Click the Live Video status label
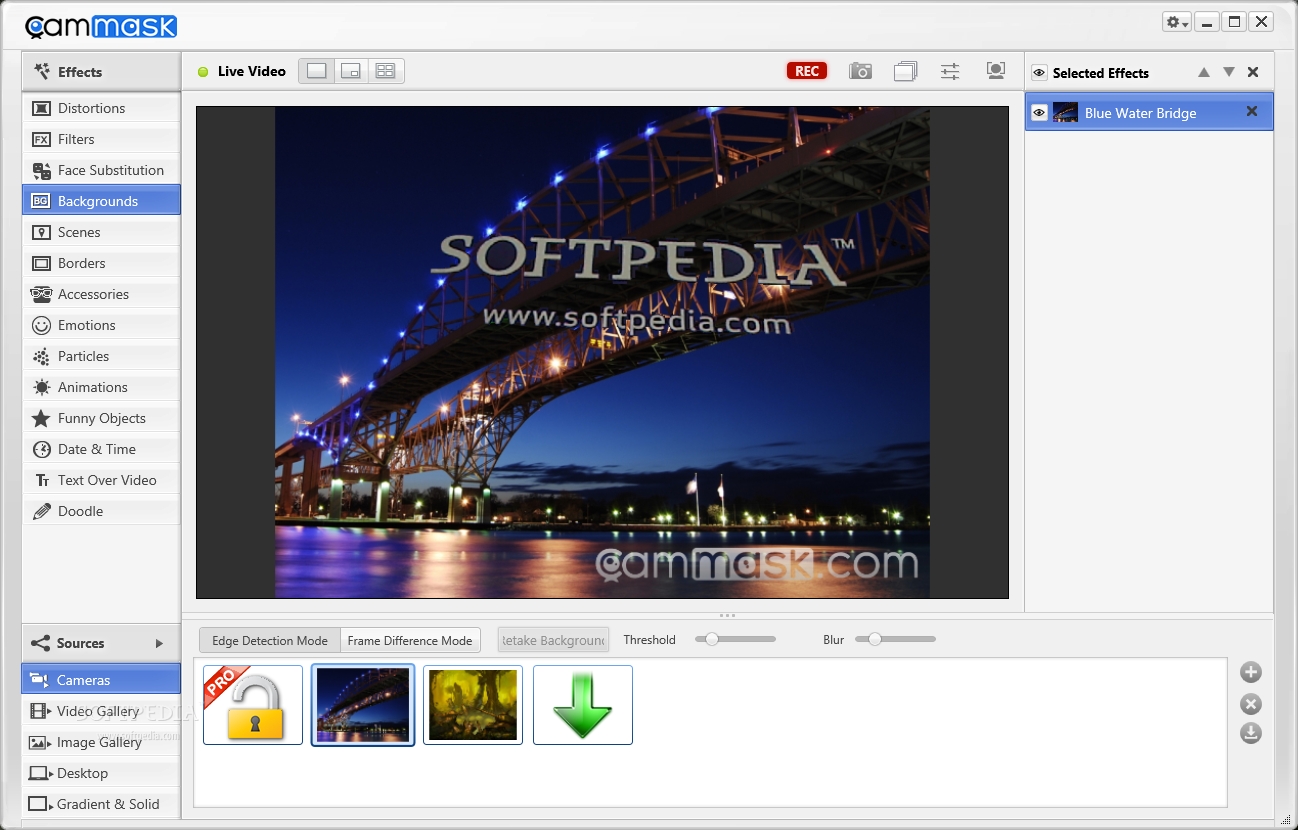Viewport: 1298px width, 830px height. pos(252,71)
